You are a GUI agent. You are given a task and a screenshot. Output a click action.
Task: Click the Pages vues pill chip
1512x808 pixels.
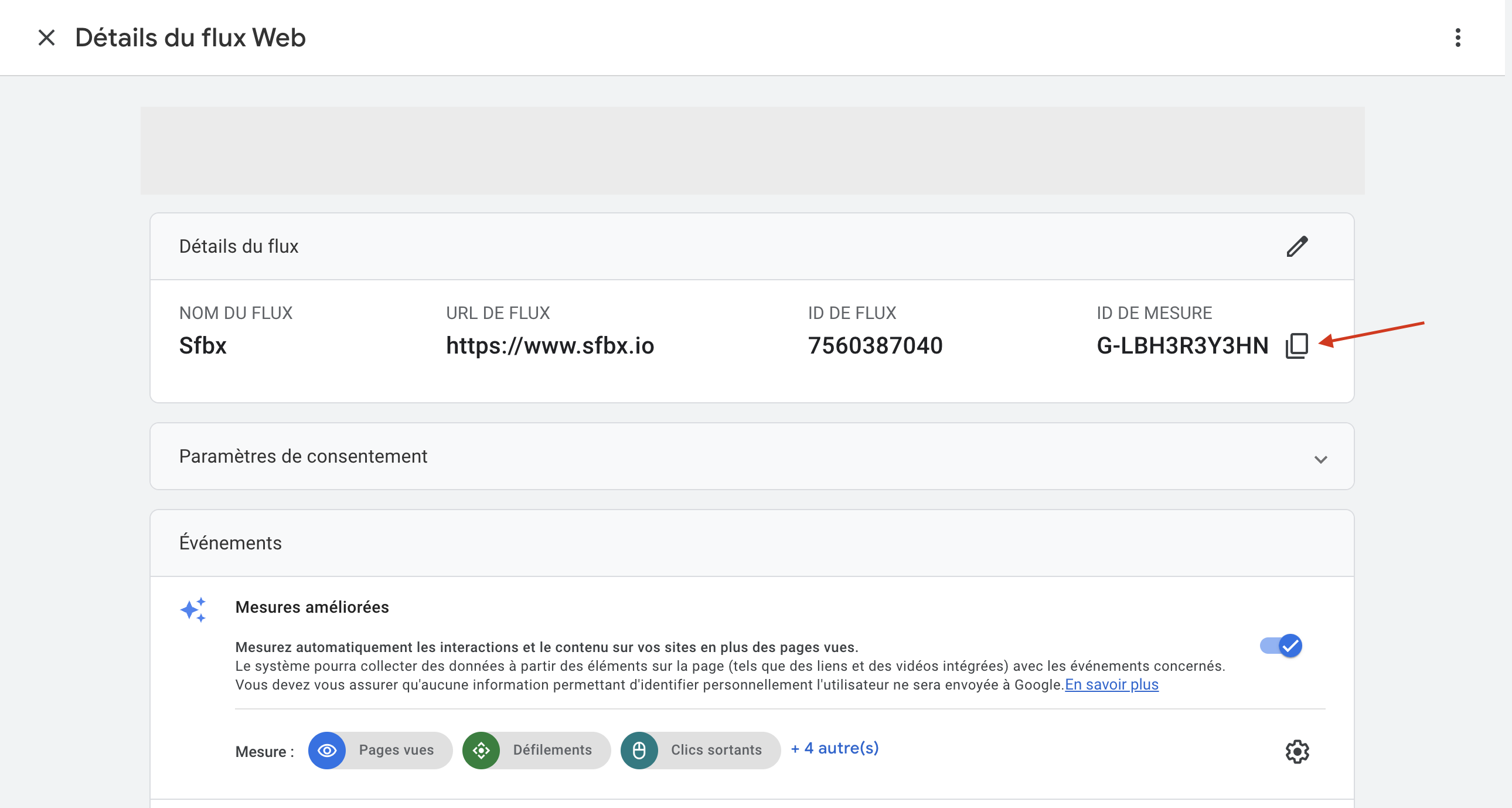pyautogui.click(x=380, y=751)
